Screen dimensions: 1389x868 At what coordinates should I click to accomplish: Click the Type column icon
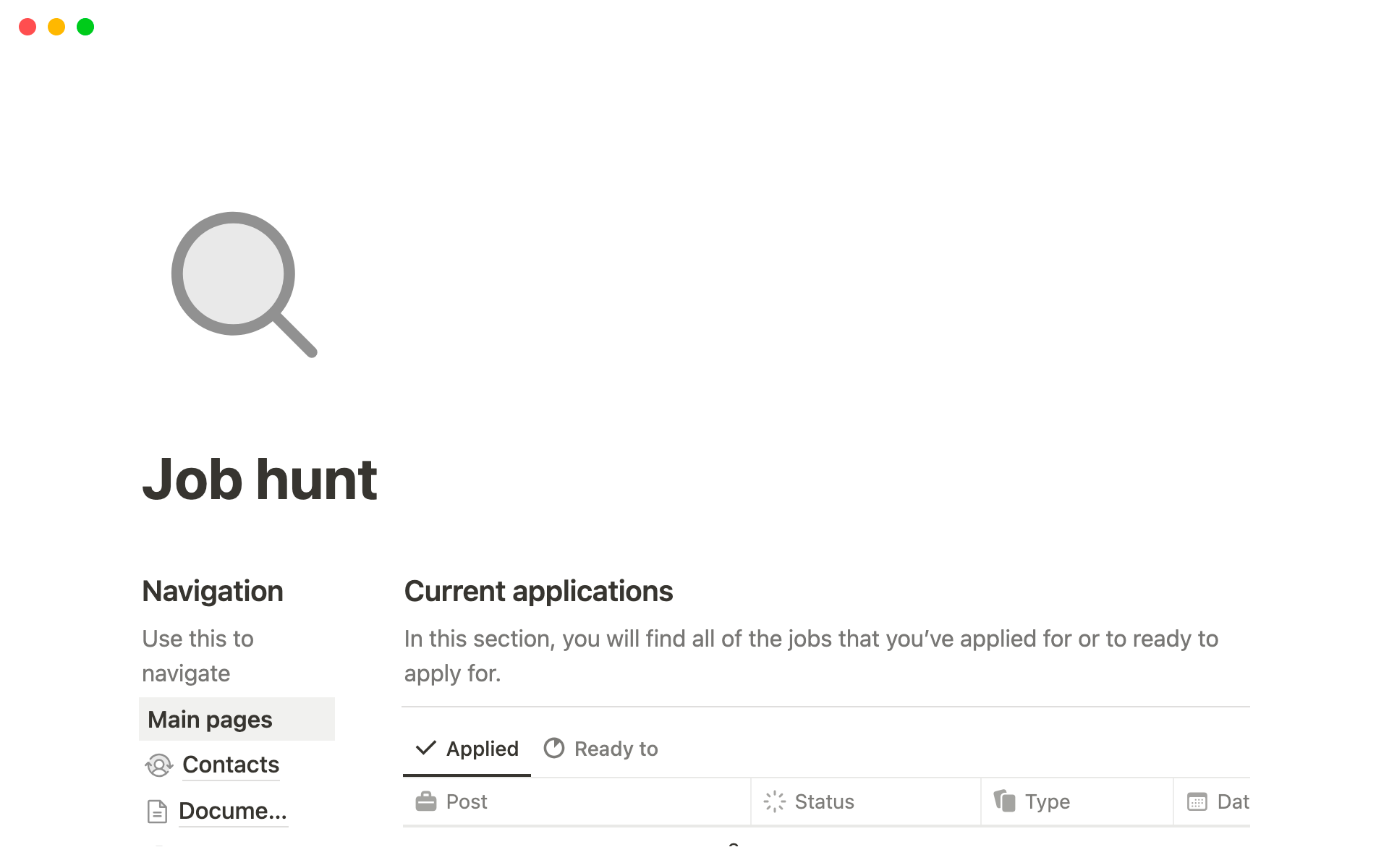[x=1004, y=801]
